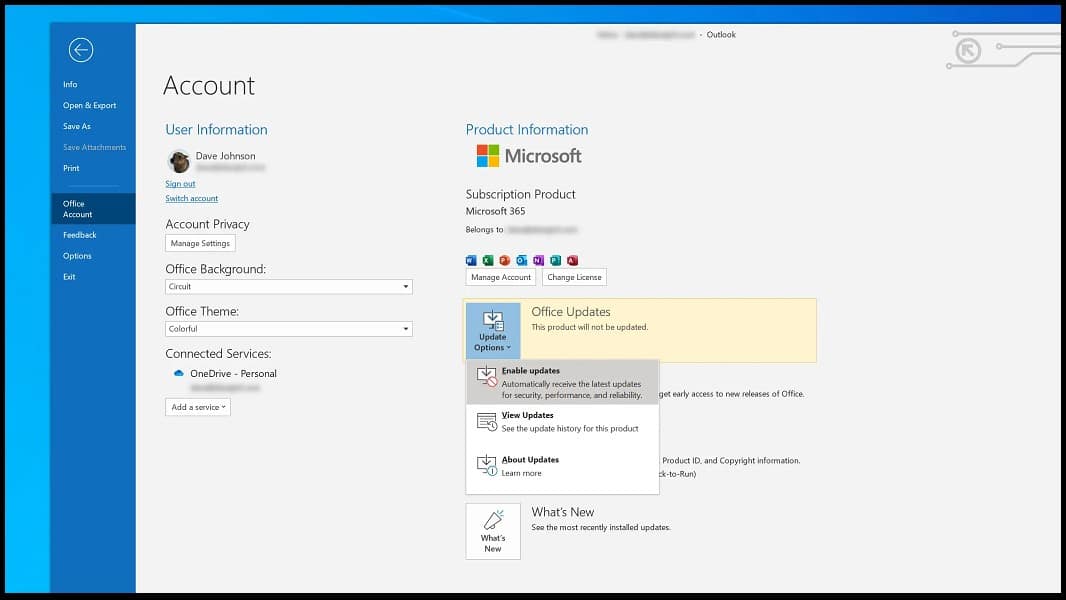This screenshot has height=600, width=1066.
Task: Click the PowerPoint app icon
Action: [504, 260]
